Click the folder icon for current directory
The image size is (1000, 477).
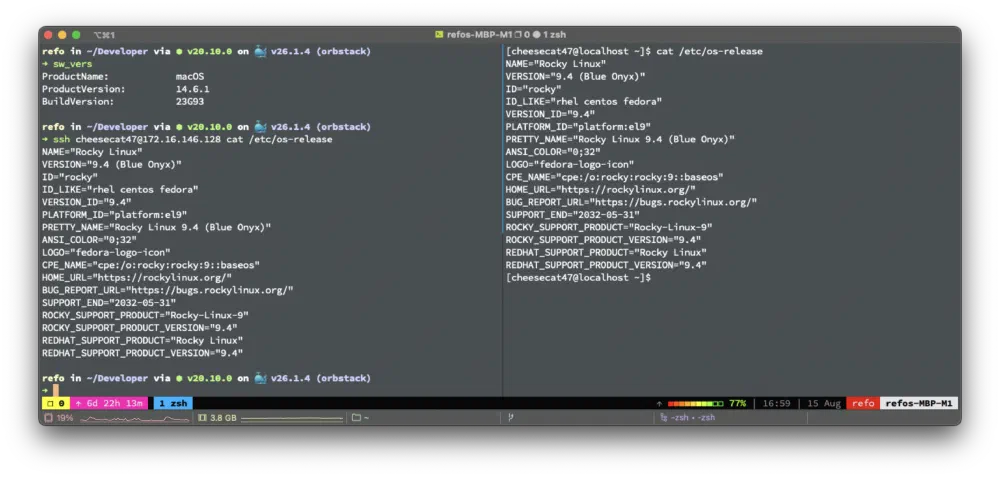(x=357, y=418)
